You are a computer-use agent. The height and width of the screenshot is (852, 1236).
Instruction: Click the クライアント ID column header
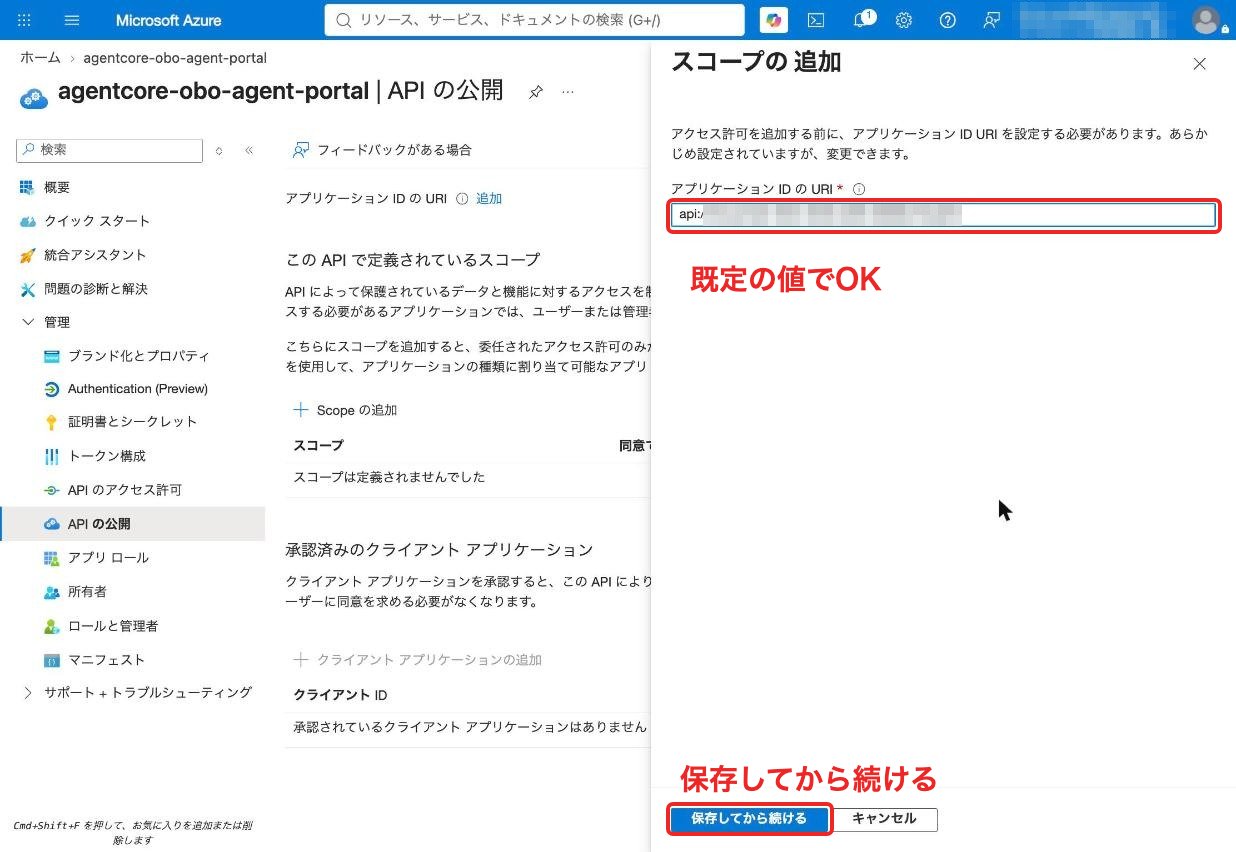point(340,694)
